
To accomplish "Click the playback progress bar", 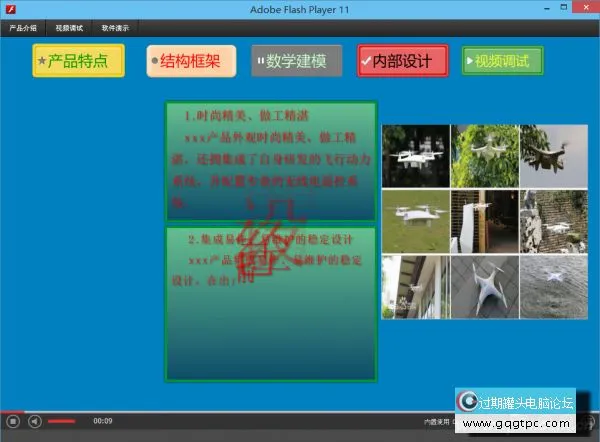I will [x=300, y=412].
